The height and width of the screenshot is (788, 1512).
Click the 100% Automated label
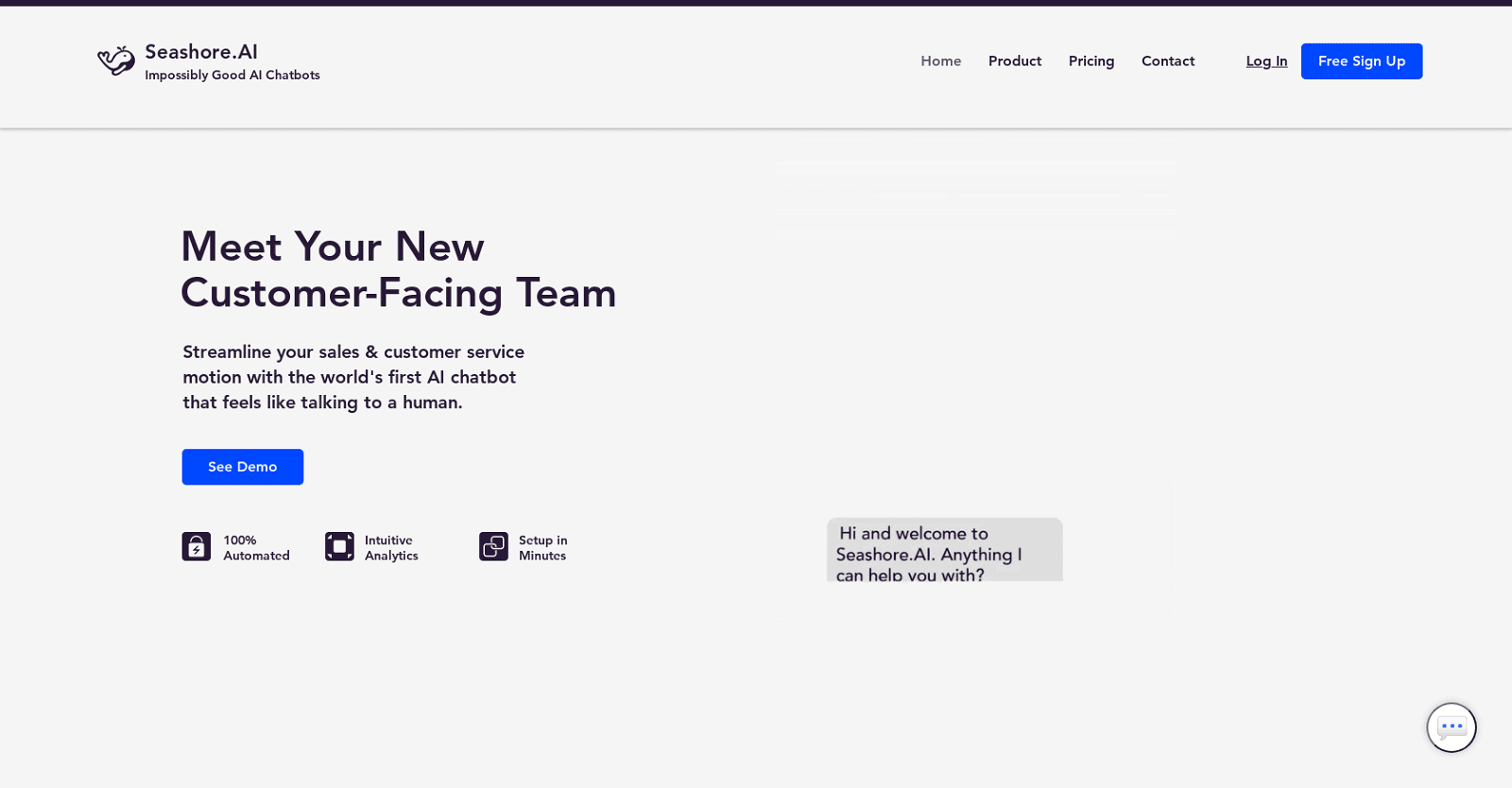tap(256, 548)
